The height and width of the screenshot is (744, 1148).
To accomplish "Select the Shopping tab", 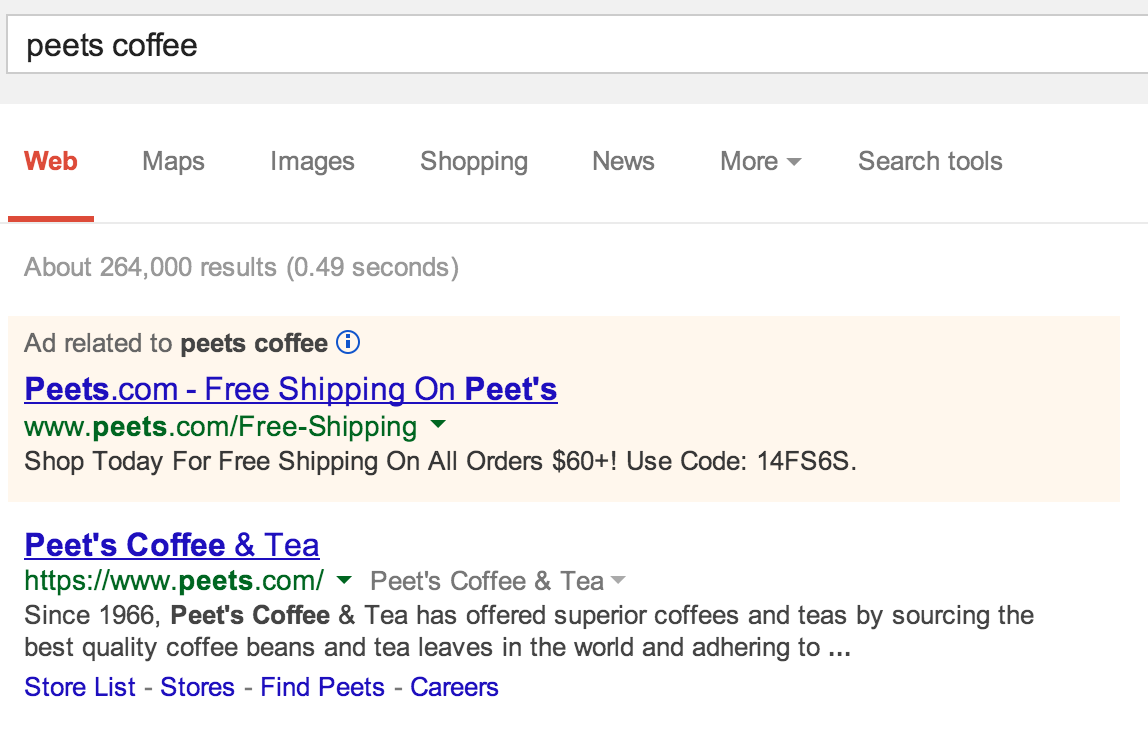I will point(474,161).
